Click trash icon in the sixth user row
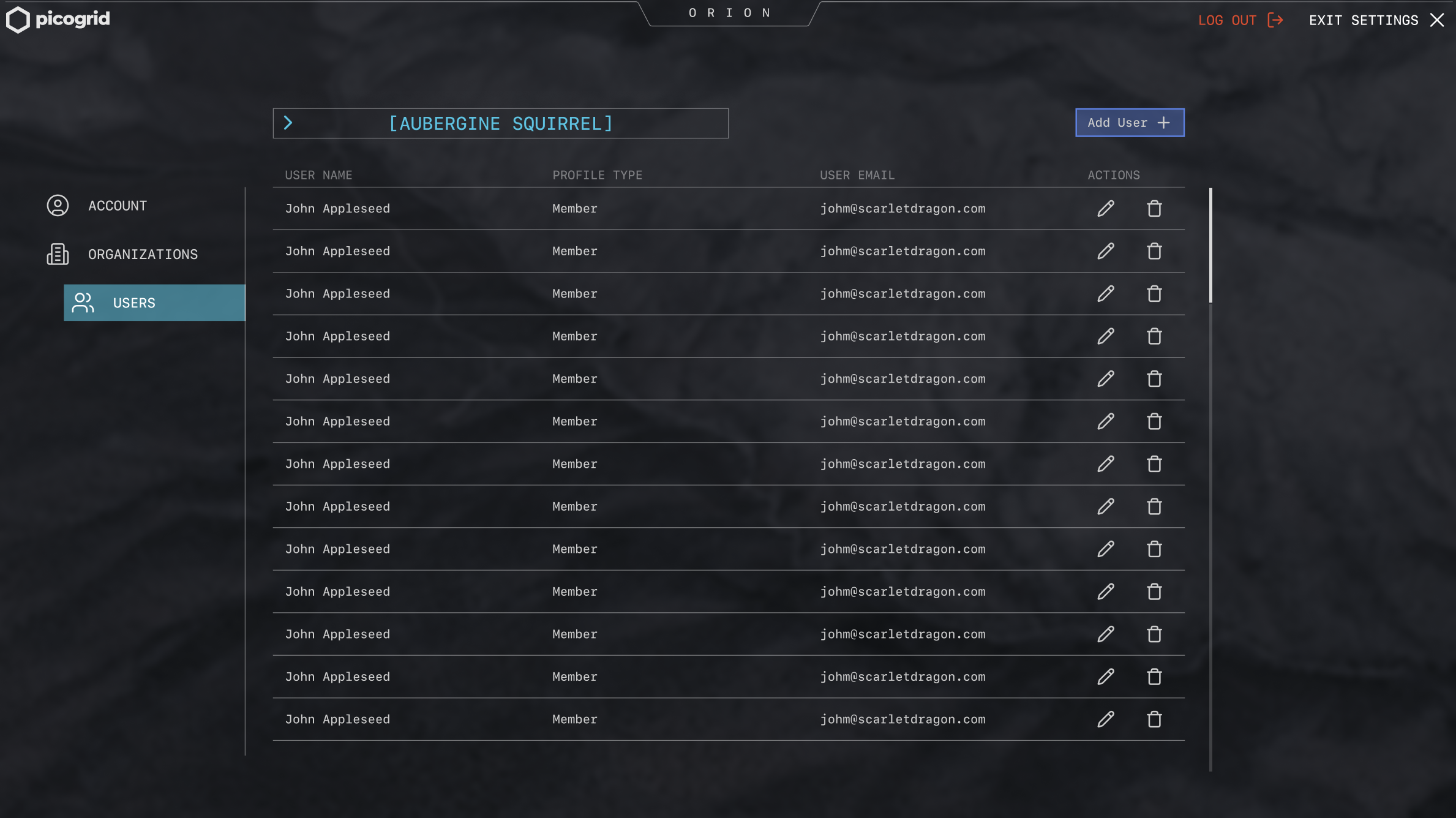This screenshot has width=1456, height=818. point(1154,422)
